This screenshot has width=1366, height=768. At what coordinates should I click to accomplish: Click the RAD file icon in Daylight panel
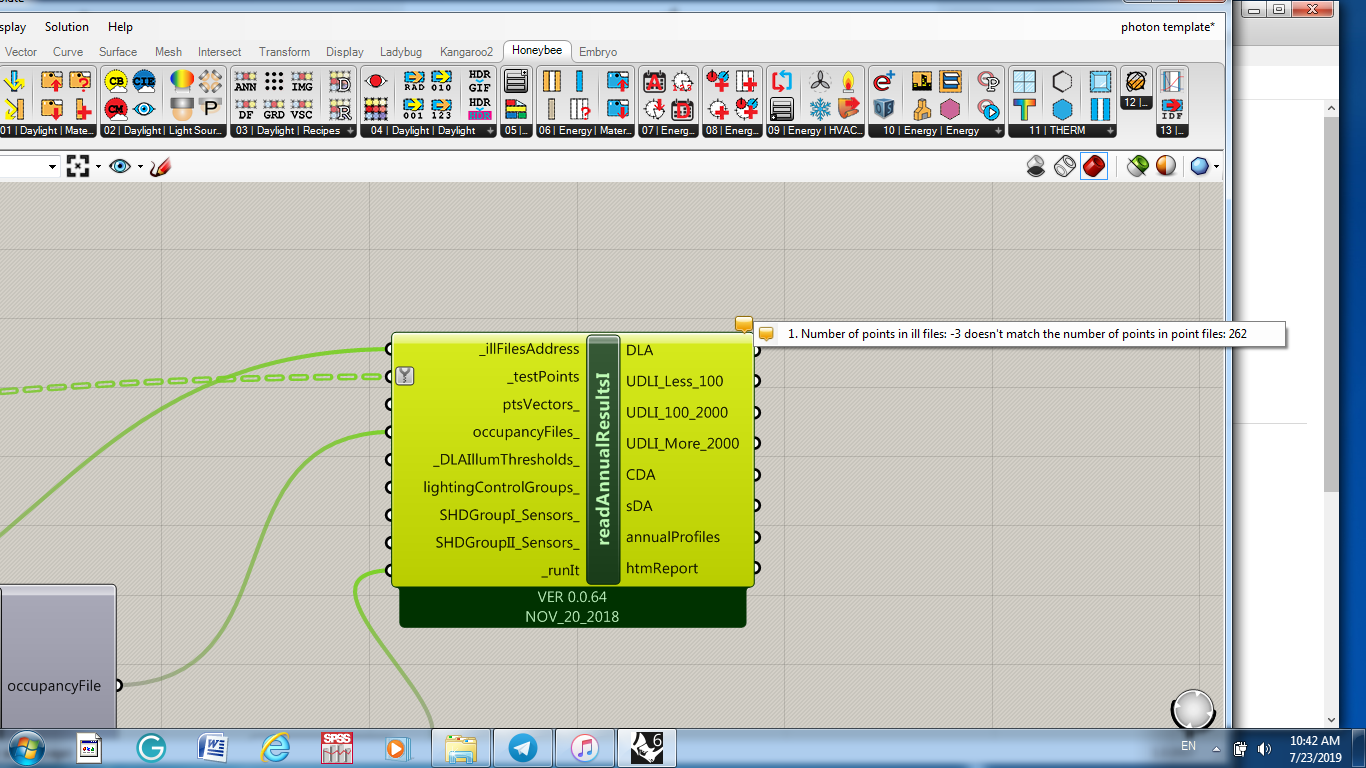414,82
